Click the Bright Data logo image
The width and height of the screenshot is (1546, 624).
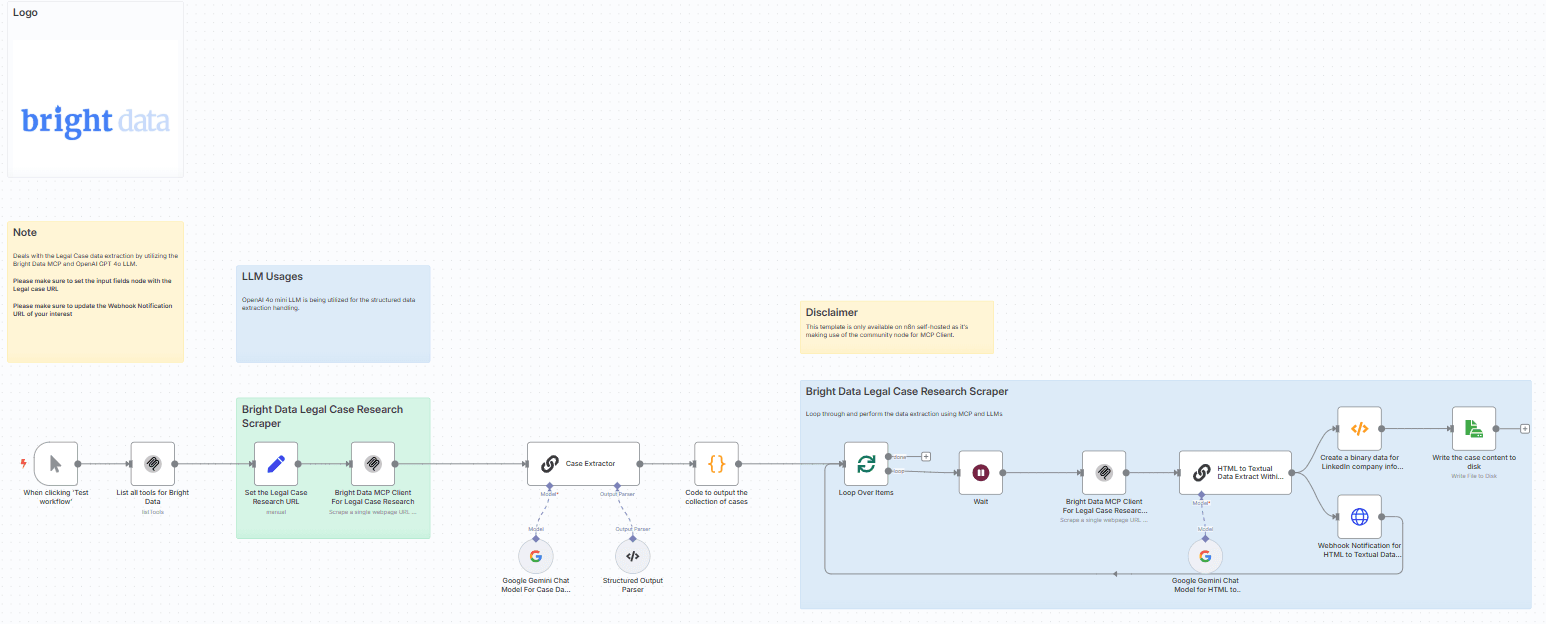coord(95,121)
